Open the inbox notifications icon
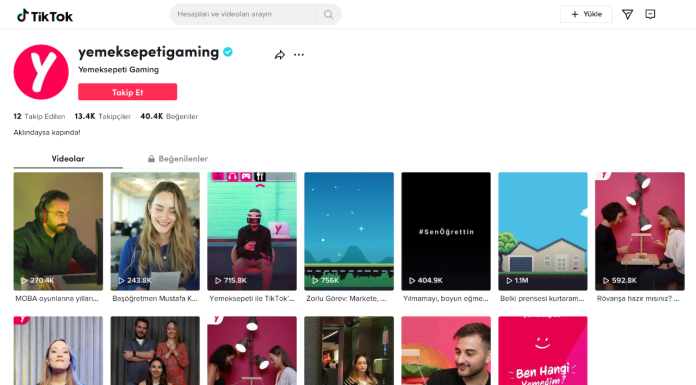The image size is (696, 385). pos(650,14)
